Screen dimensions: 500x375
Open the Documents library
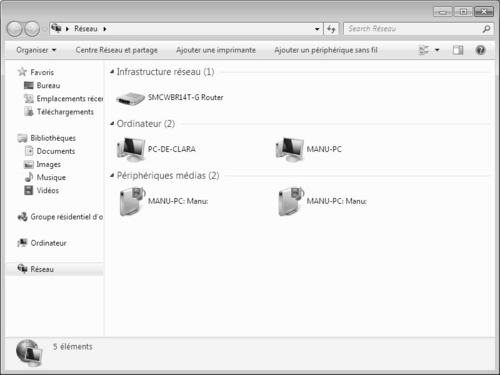[56, 151]
